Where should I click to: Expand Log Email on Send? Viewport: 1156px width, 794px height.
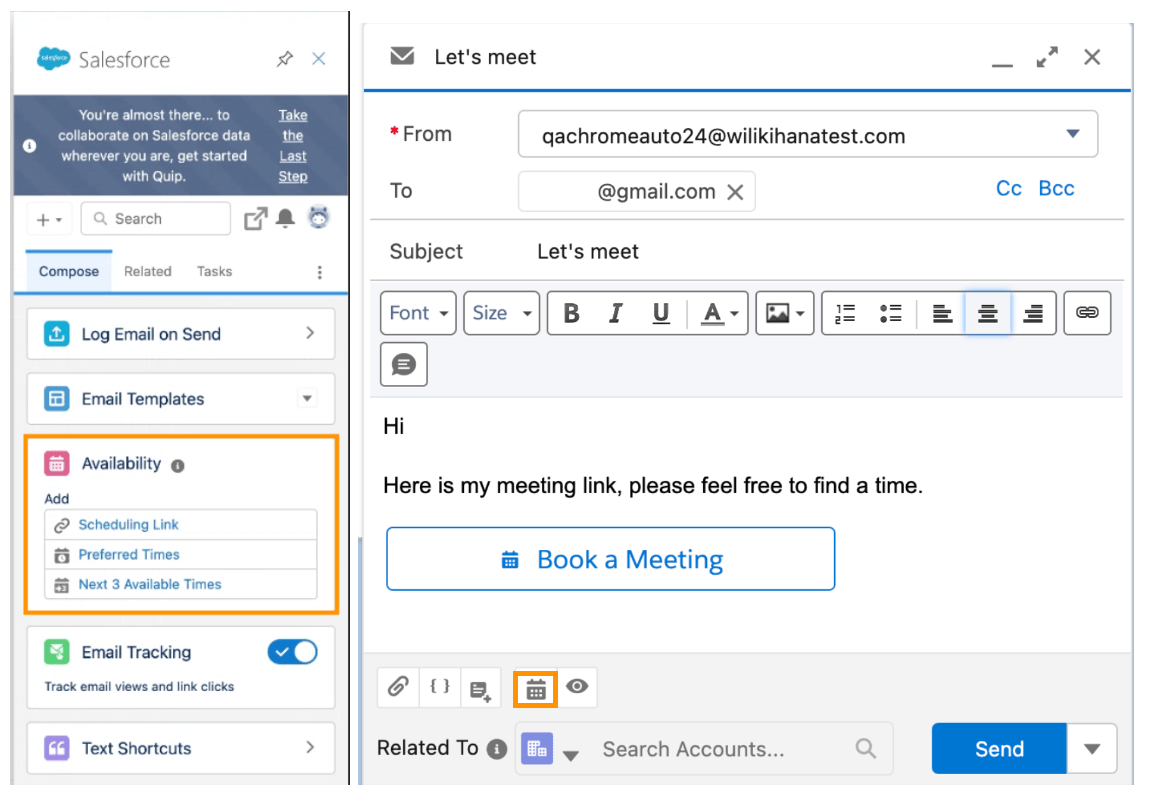click(310, 333)
